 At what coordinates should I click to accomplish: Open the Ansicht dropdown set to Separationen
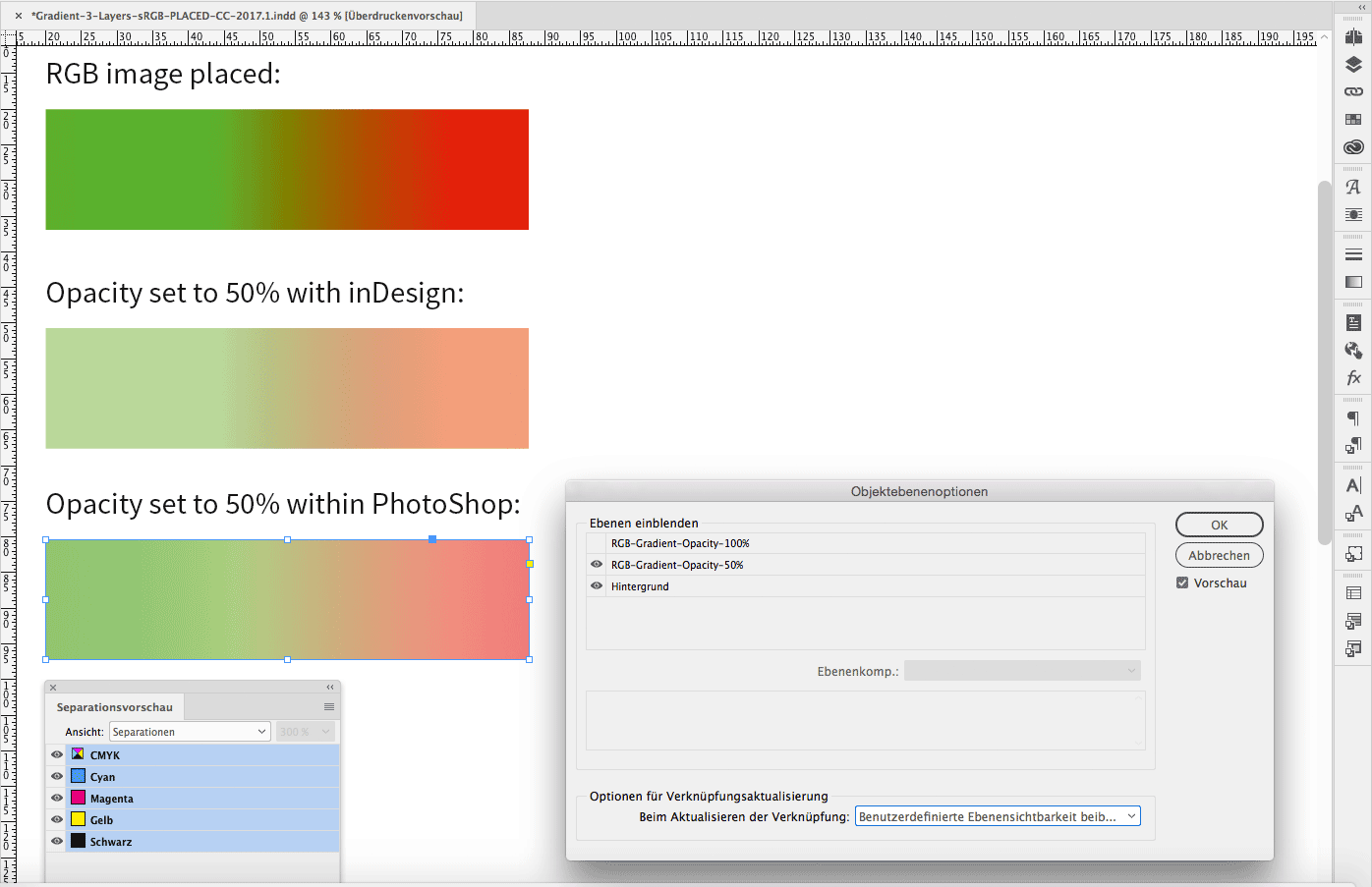(x=190, y=732)
